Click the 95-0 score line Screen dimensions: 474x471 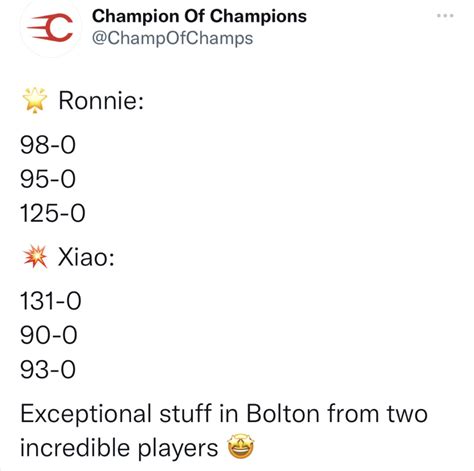pyautogui.click(x=48, y=179)
